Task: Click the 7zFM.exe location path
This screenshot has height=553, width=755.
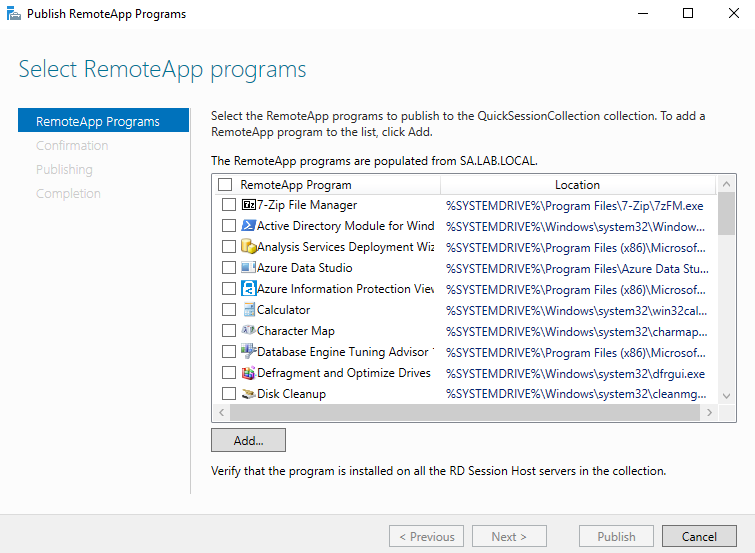Action: click(574, 206)
